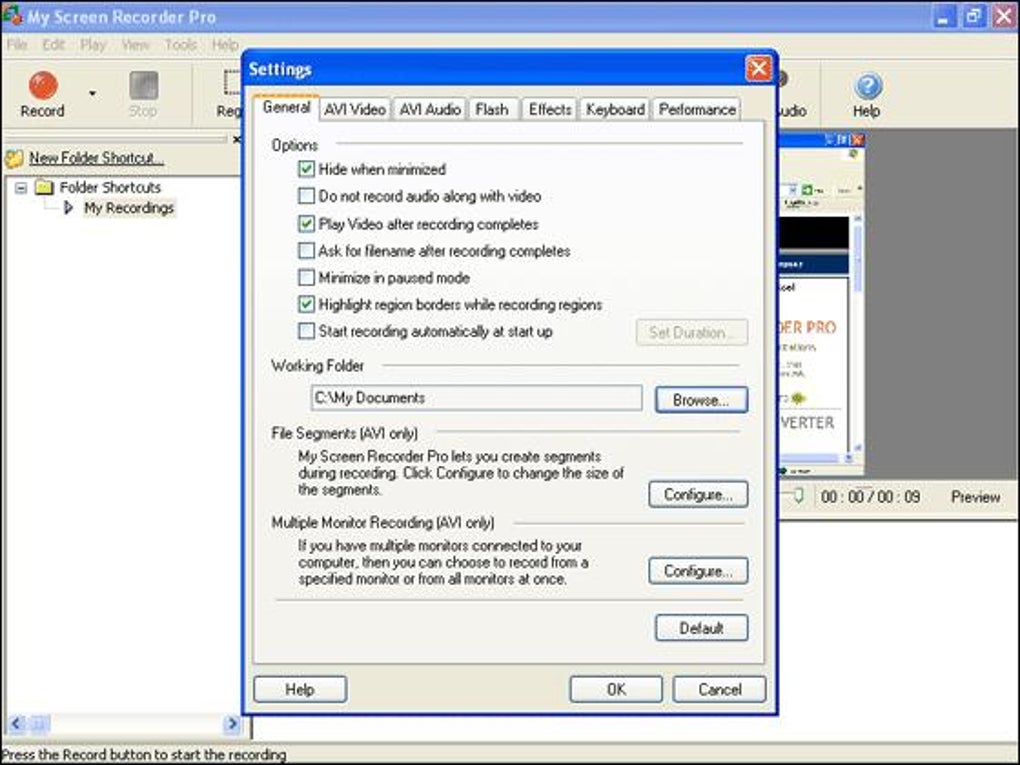Open the Keyboard tab
Image resolution: width=1020 pixels, height=765 pixels.
615,109
